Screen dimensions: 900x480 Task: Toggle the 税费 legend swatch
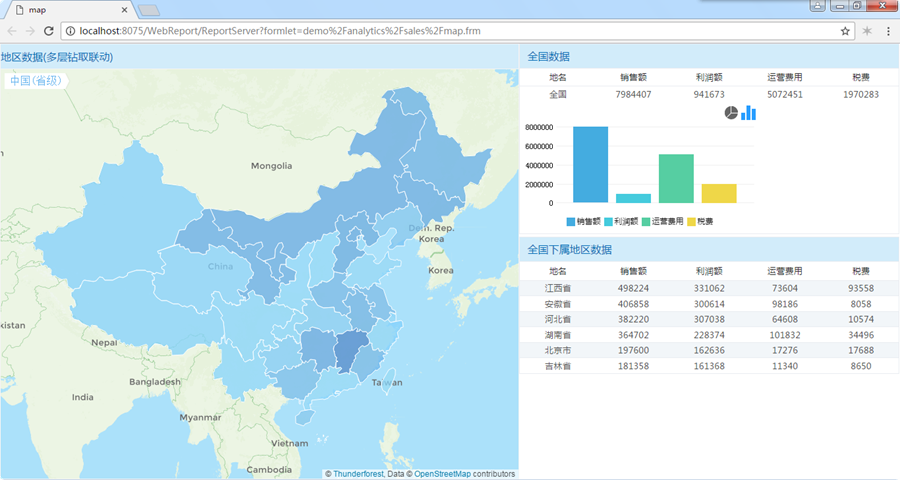691,222
